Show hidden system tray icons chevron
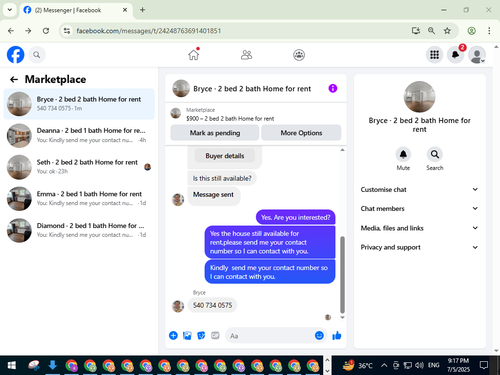Image resolution: width=500 pixels, height=375 pixels. click(384, 365)
